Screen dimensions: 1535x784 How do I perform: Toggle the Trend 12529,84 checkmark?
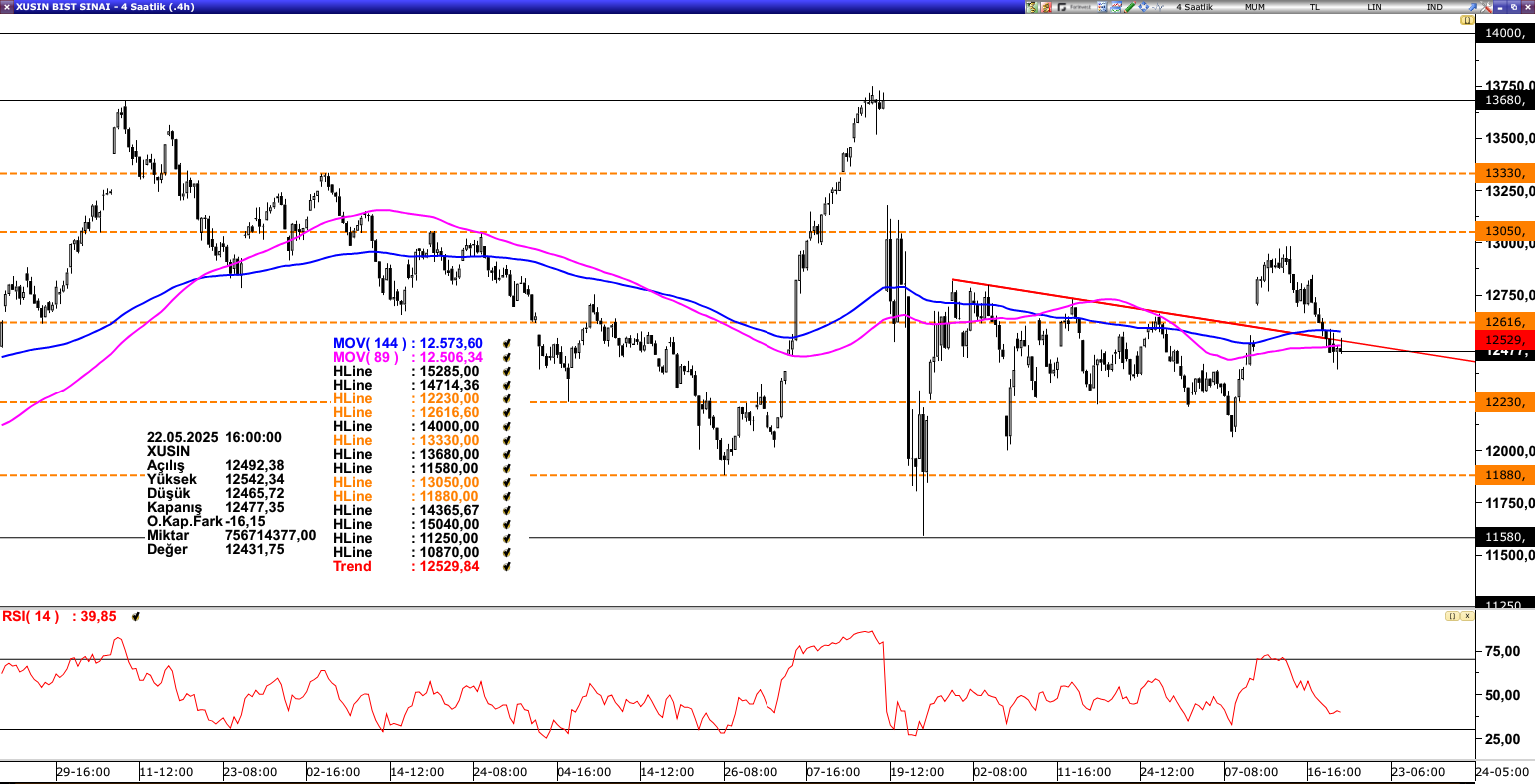click(507, 566)
